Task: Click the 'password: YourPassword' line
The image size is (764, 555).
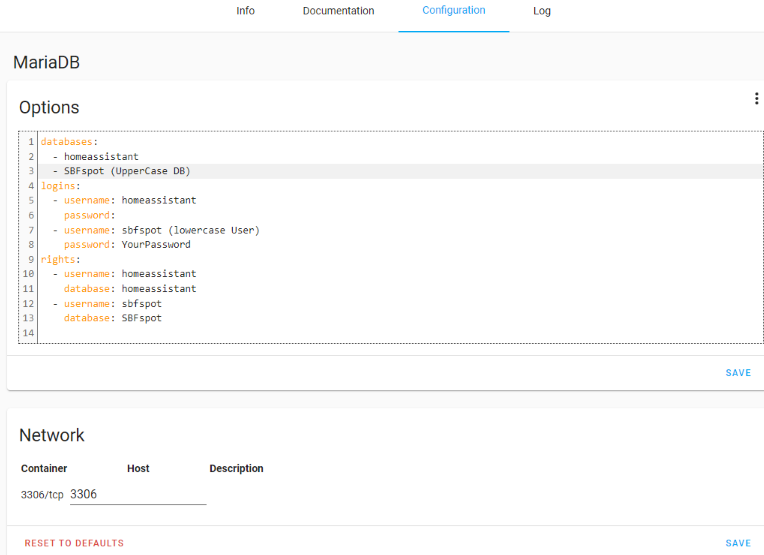Action: pos(127,245)
